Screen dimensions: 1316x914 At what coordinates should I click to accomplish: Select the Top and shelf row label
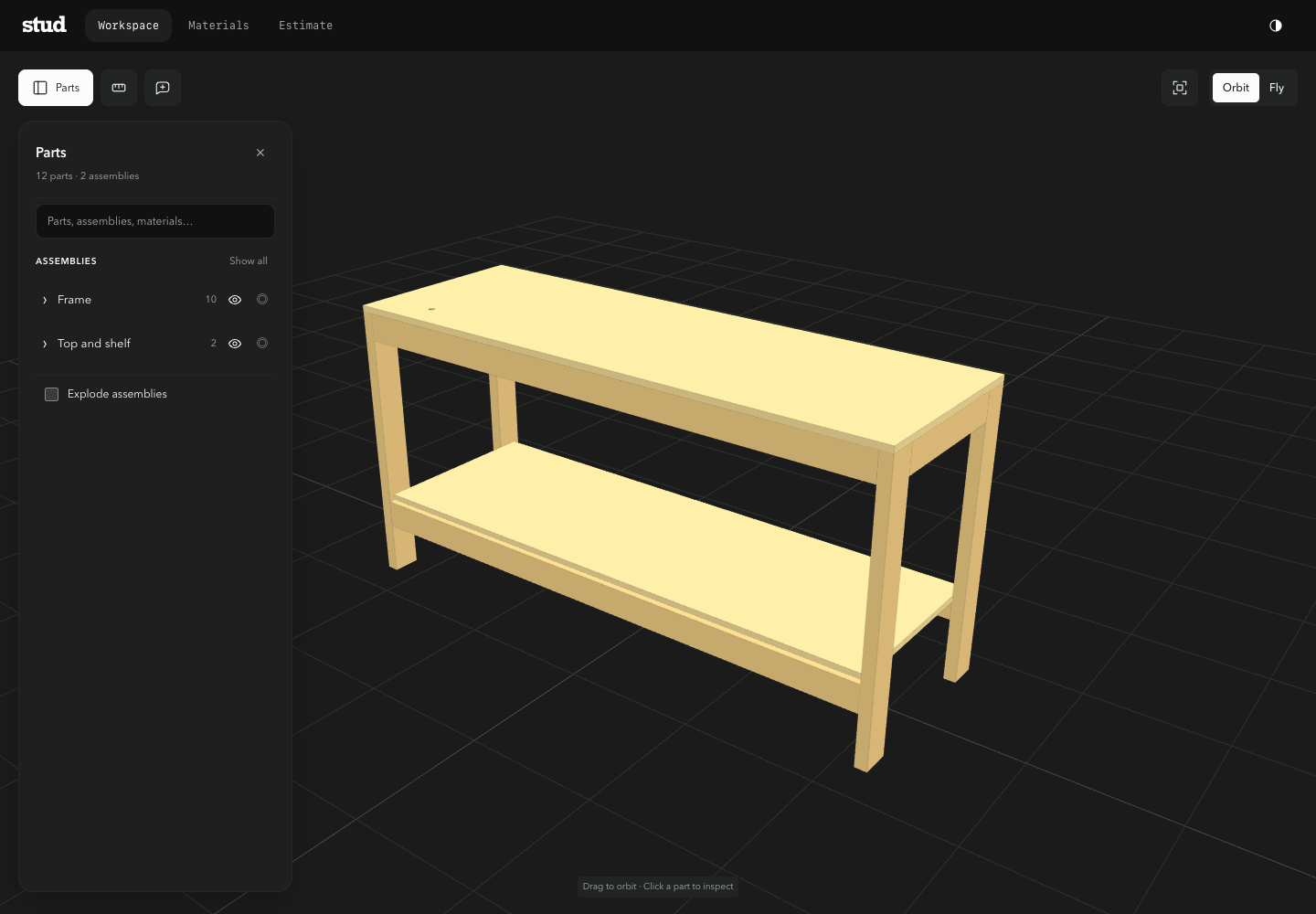tap(94, 344)
